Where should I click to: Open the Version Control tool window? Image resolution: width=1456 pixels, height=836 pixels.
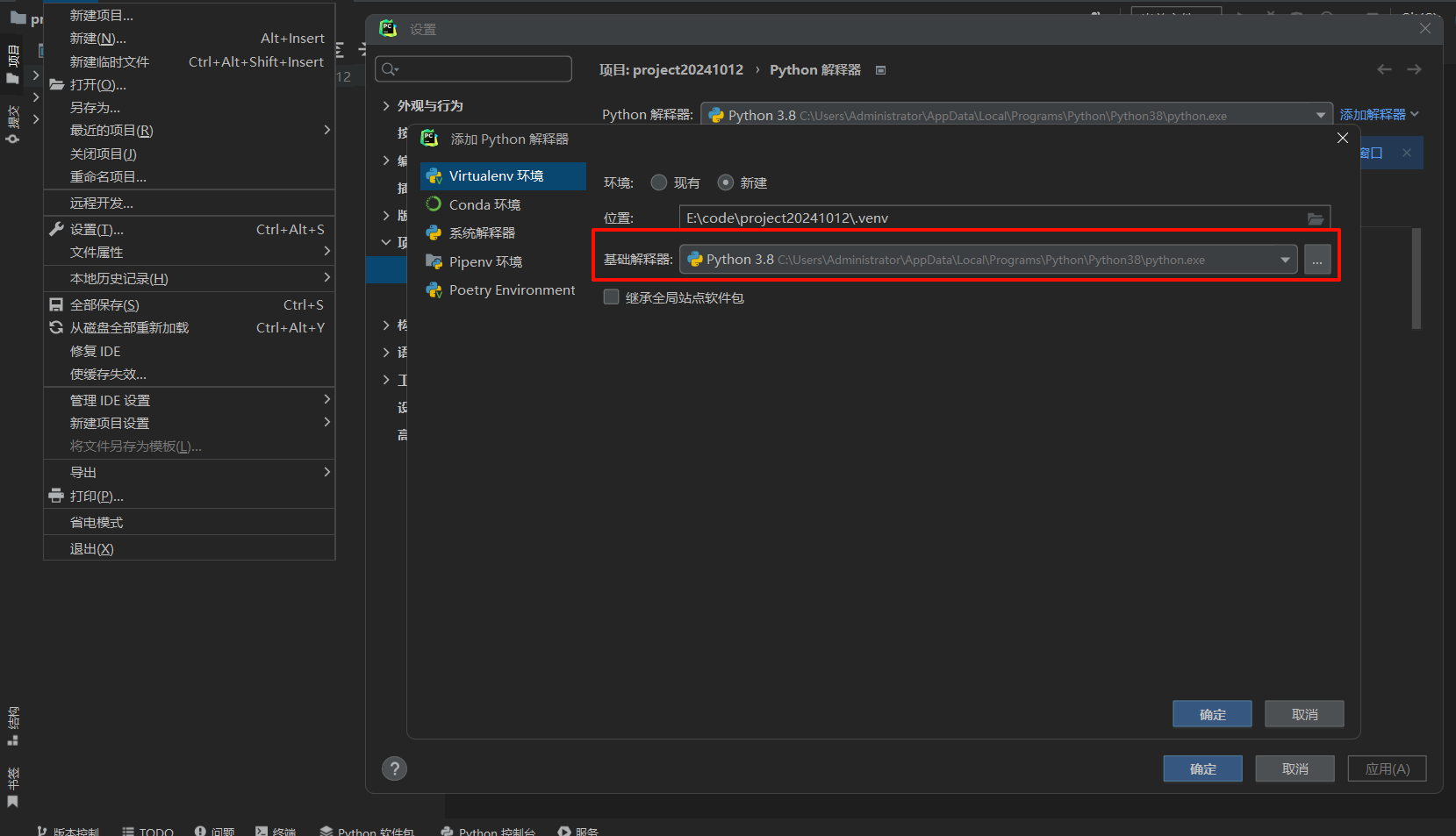click(68, 831)
